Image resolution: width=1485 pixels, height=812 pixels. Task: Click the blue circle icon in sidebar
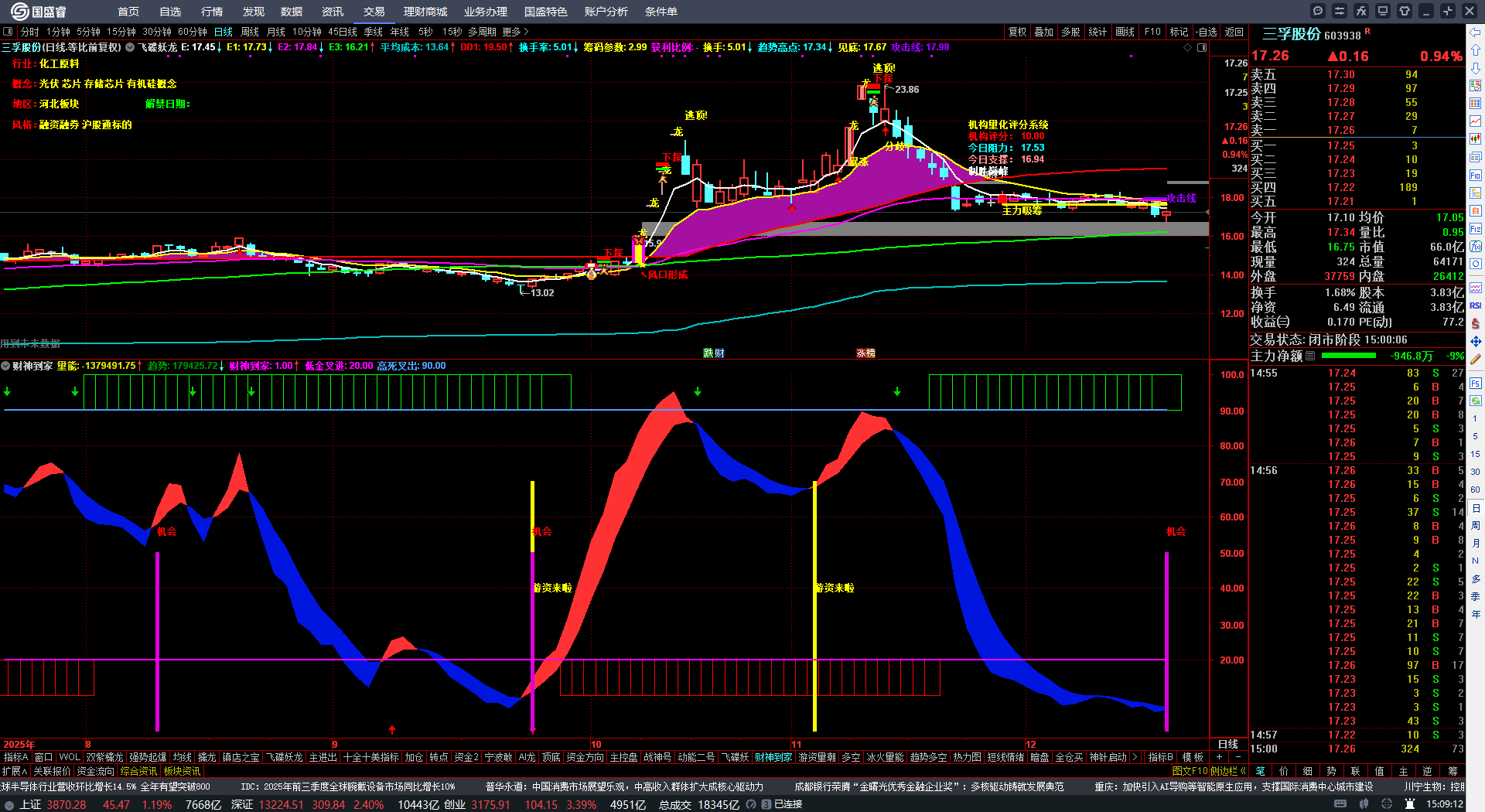[1476, 264]
